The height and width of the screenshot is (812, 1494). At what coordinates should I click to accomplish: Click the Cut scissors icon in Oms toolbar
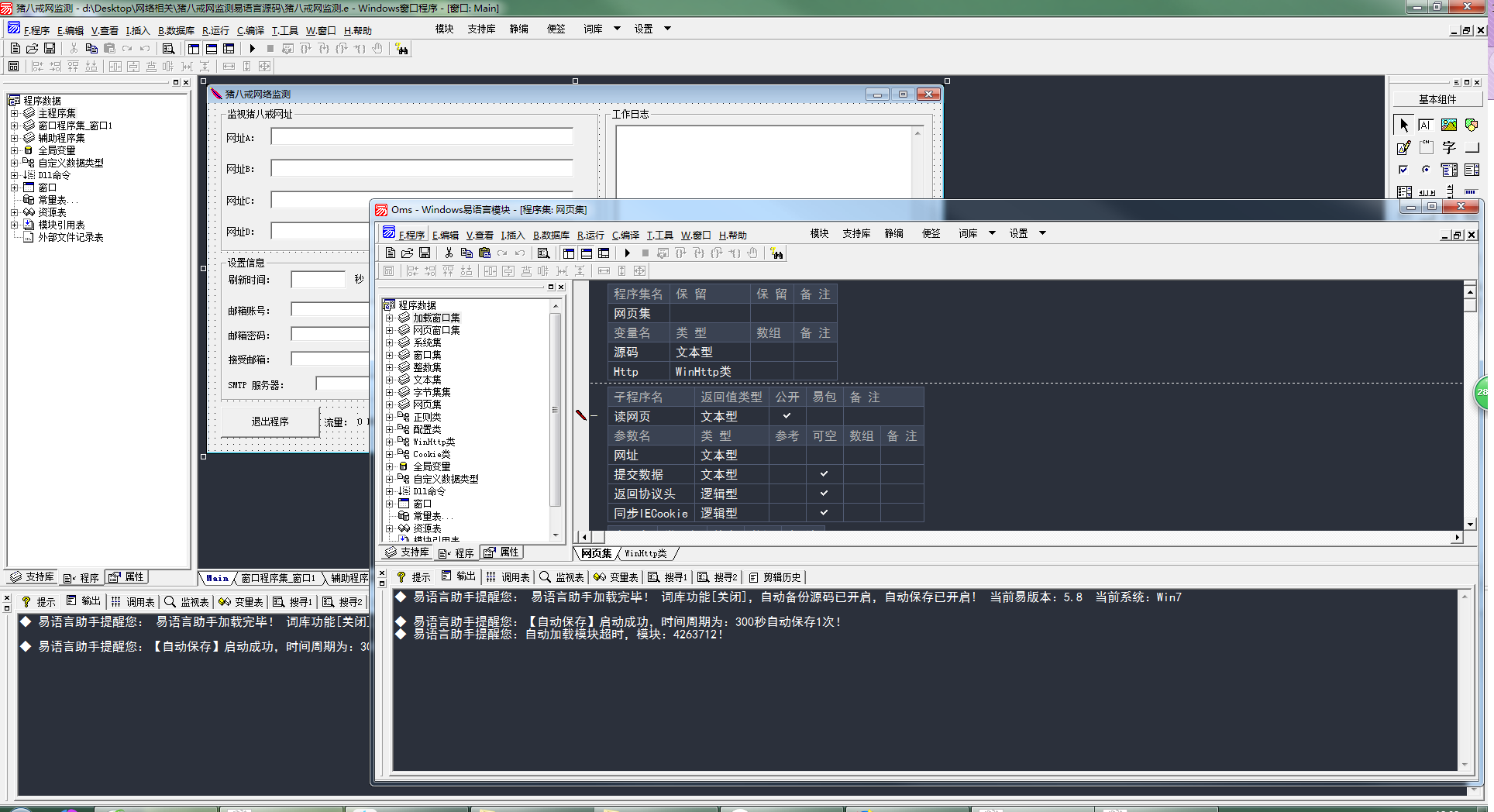click(x=449, y=253)
